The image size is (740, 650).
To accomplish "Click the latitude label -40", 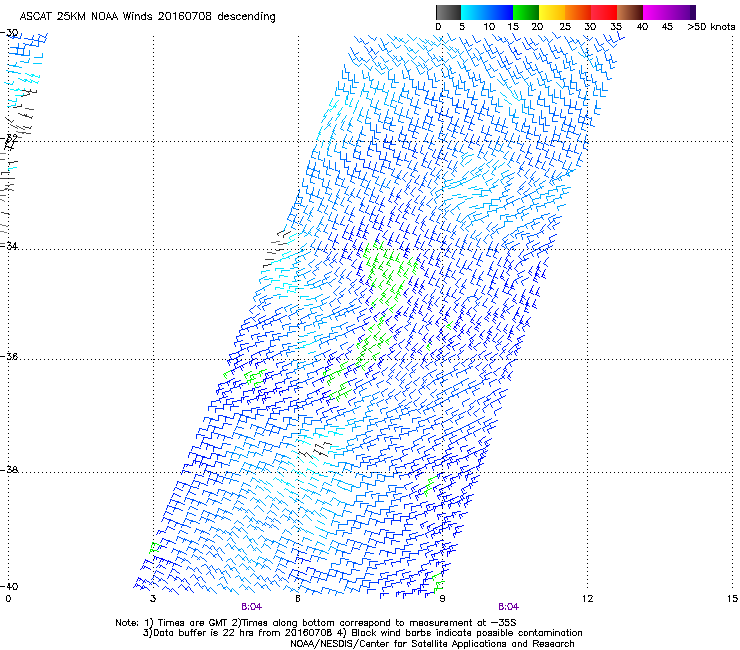I will coord(10,586).
